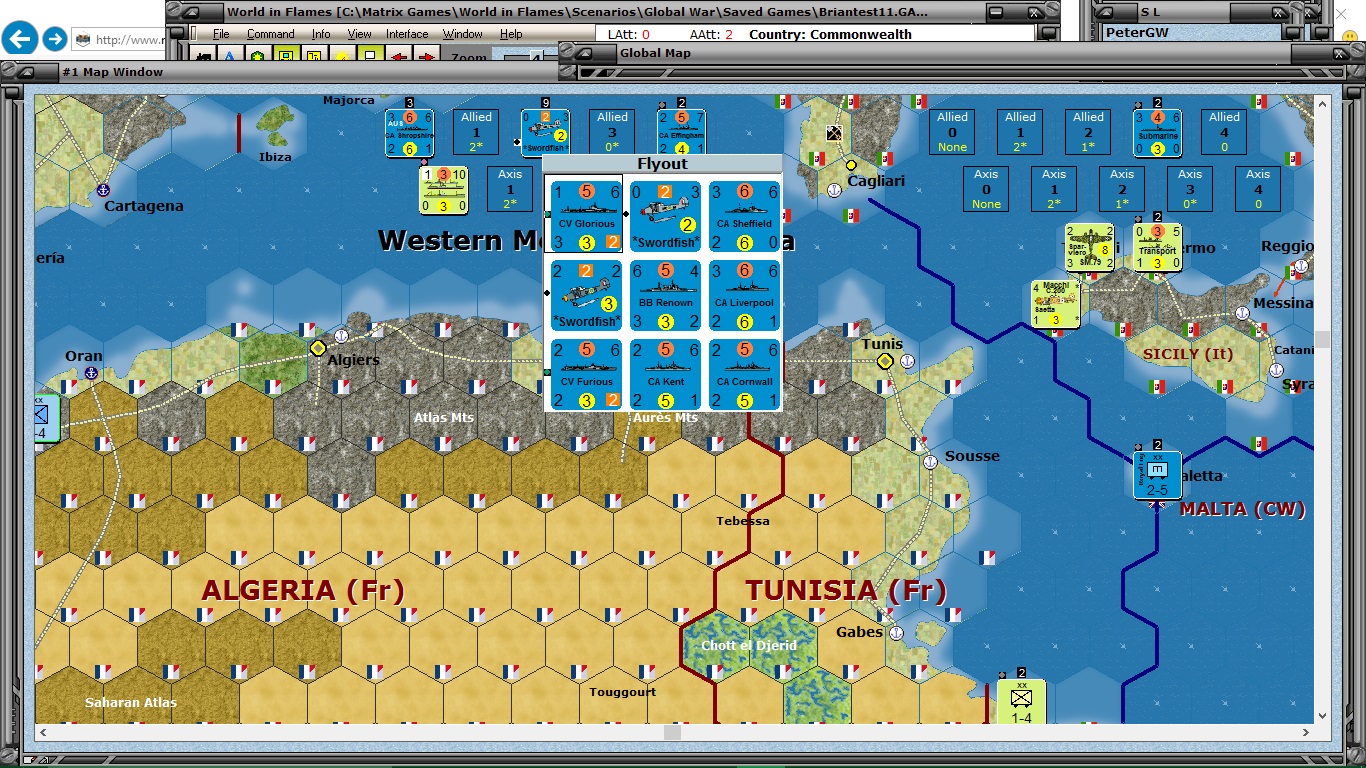The width and height of the screenshot is (1366, 768).
Task: Select CA Shropshire counter on map
Action: click(x=410, y=133)
